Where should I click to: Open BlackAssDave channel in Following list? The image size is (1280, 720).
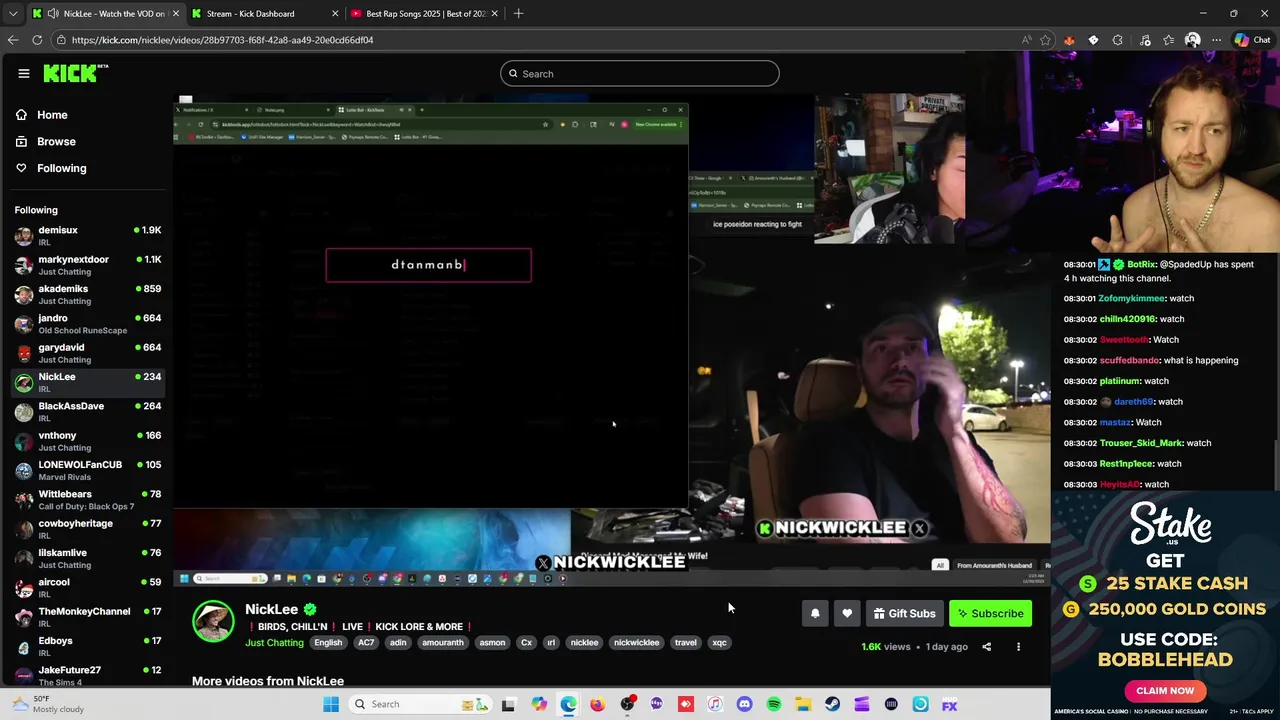tap(88, 412)
